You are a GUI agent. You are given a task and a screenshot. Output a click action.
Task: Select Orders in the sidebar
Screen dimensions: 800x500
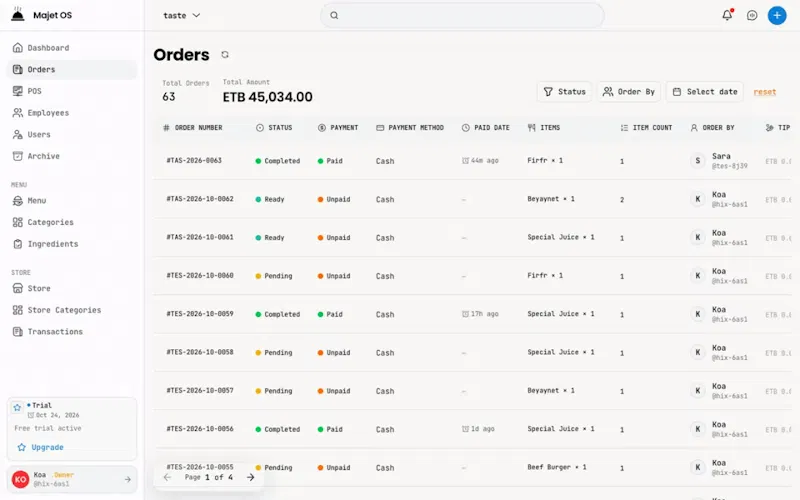[71, 69]
